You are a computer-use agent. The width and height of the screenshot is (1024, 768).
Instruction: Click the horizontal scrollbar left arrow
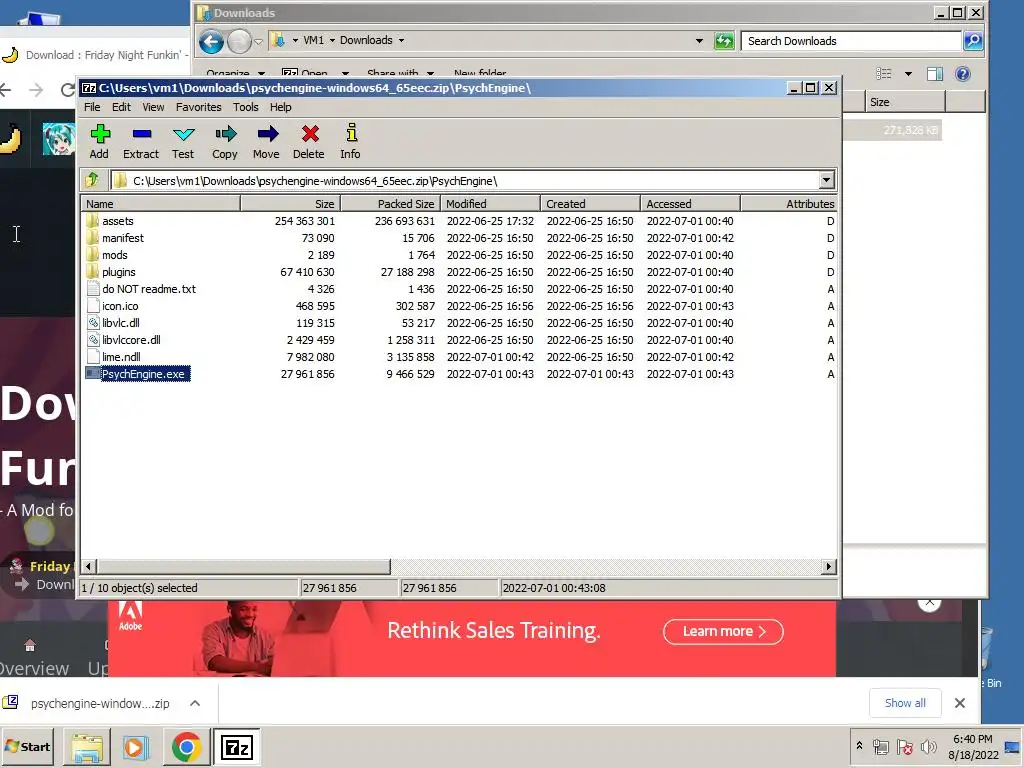89,566
